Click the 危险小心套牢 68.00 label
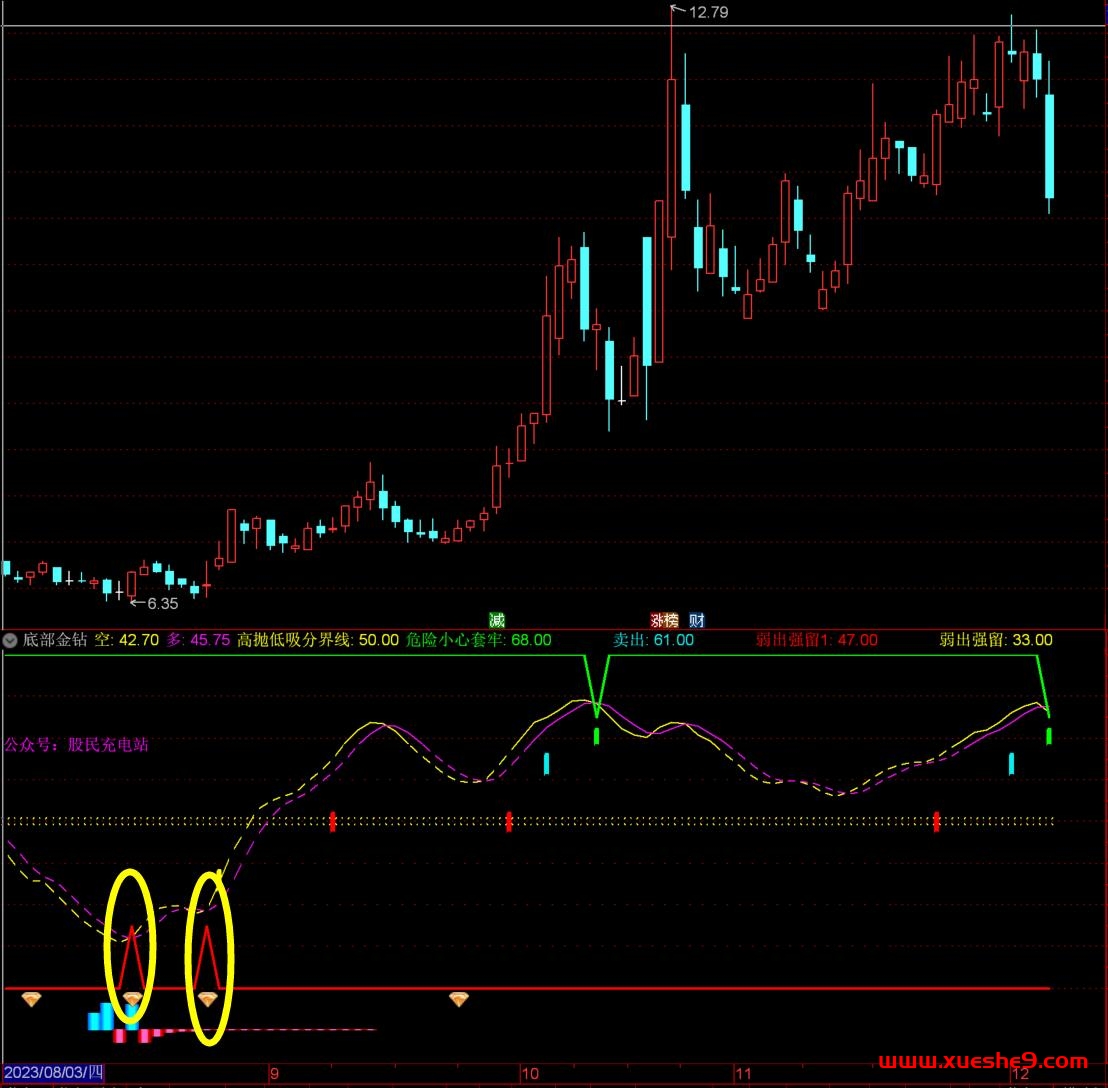 click(478, 640)
